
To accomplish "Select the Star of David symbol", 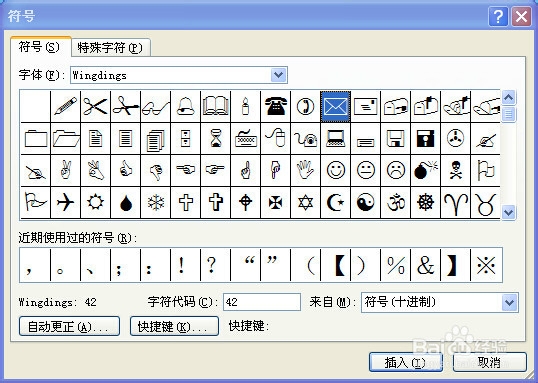I will tap(305, 202).
